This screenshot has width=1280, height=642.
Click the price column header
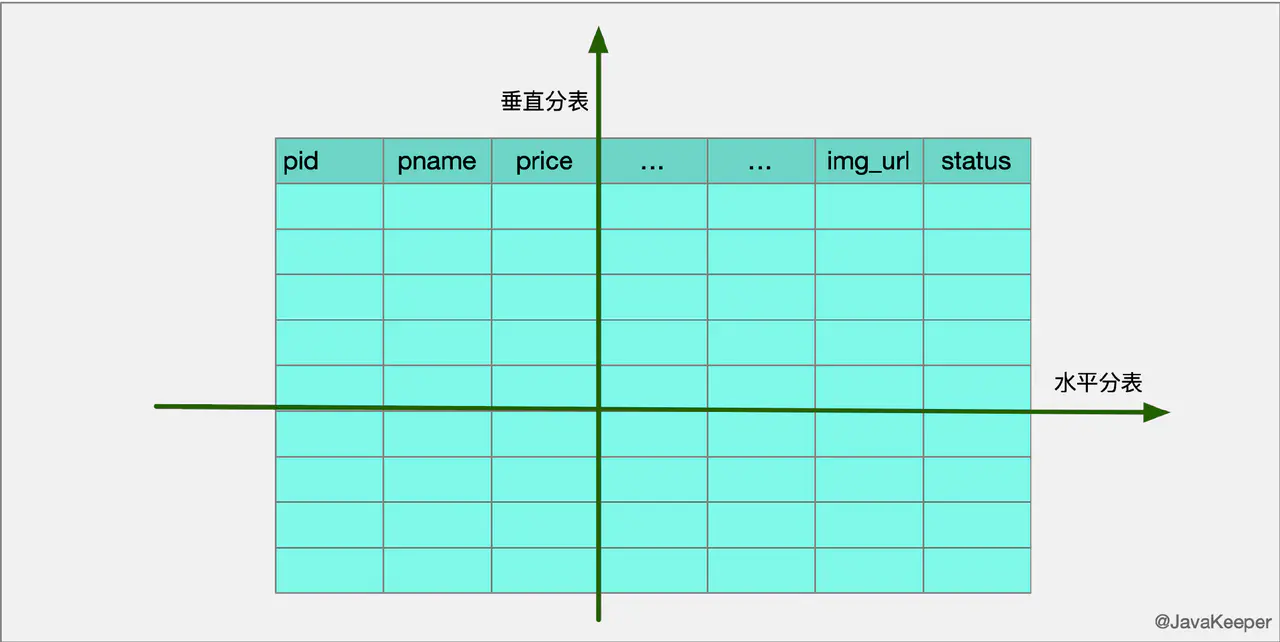(544, 160)
